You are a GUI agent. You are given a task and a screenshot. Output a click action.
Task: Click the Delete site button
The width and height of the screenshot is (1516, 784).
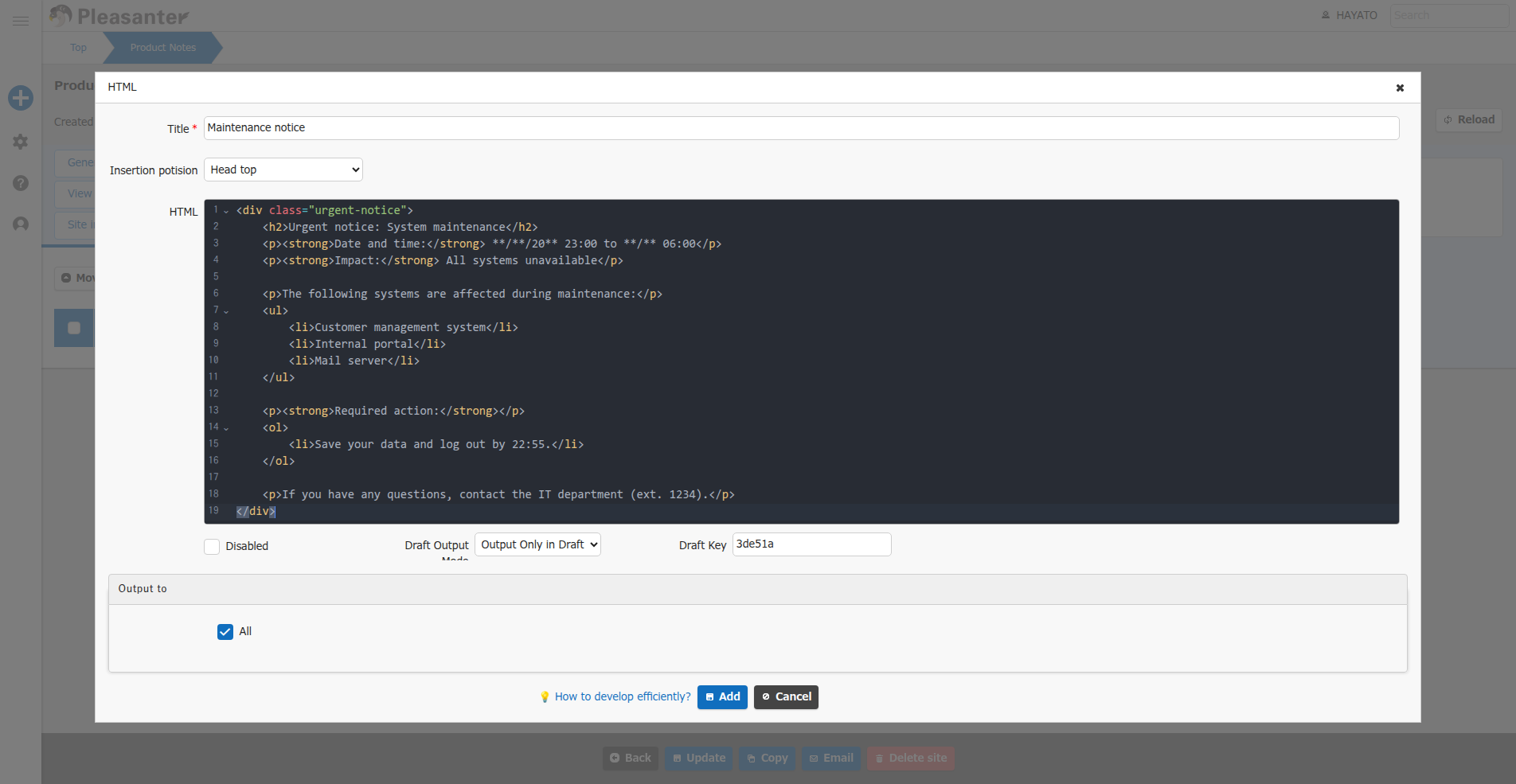click(911, 758)
